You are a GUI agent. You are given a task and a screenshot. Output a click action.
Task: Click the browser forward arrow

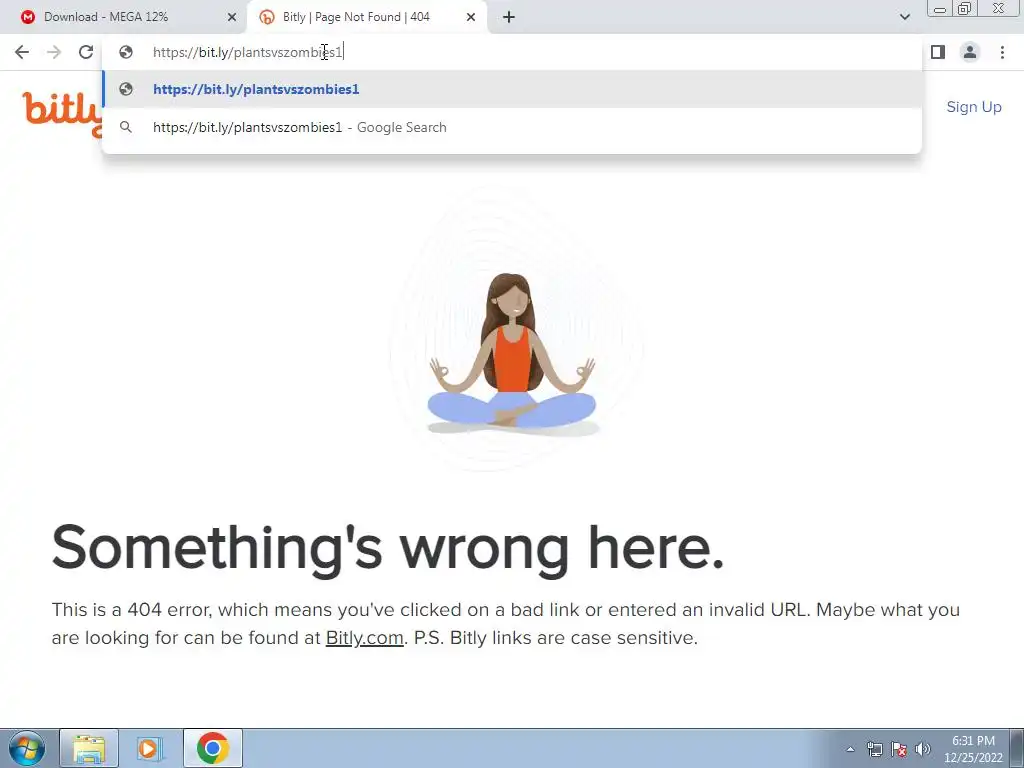point(54,52)
